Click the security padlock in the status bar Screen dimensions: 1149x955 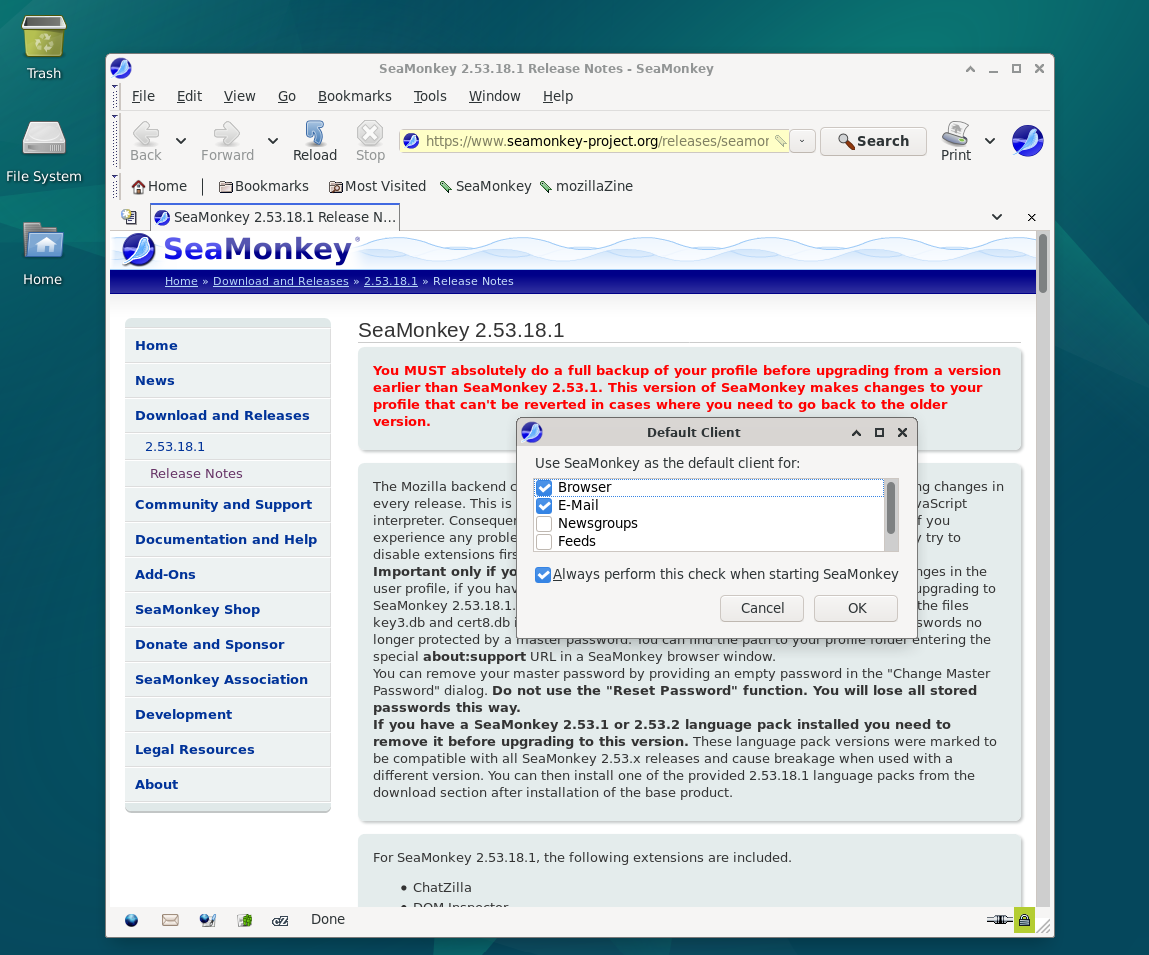pos(1023,919)
